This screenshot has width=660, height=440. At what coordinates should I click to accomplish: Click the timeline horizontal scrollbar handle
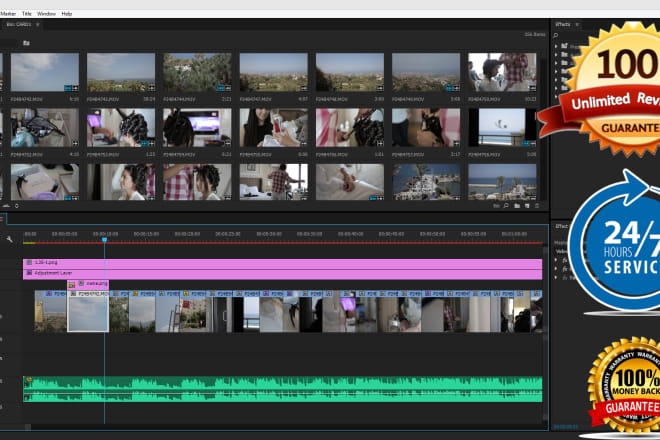[x=28, y=427]
